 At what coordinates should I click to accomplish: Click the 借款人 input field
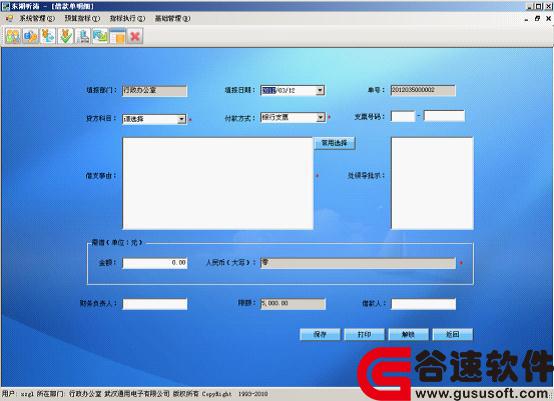(423, 304)
